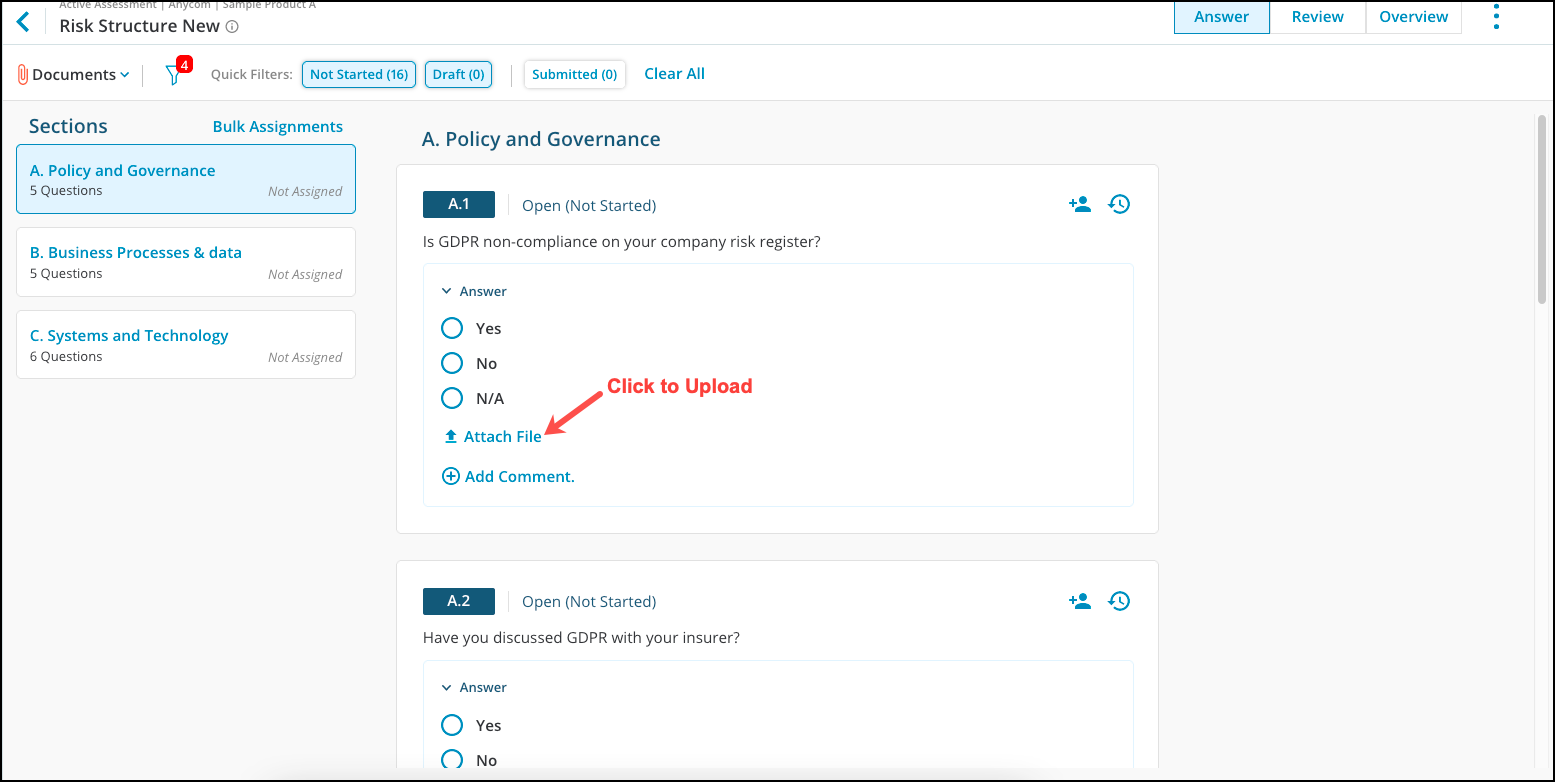Click Open (Not Started) status on A.1
The image size is (1555, 782).
[x=589, y=206]
